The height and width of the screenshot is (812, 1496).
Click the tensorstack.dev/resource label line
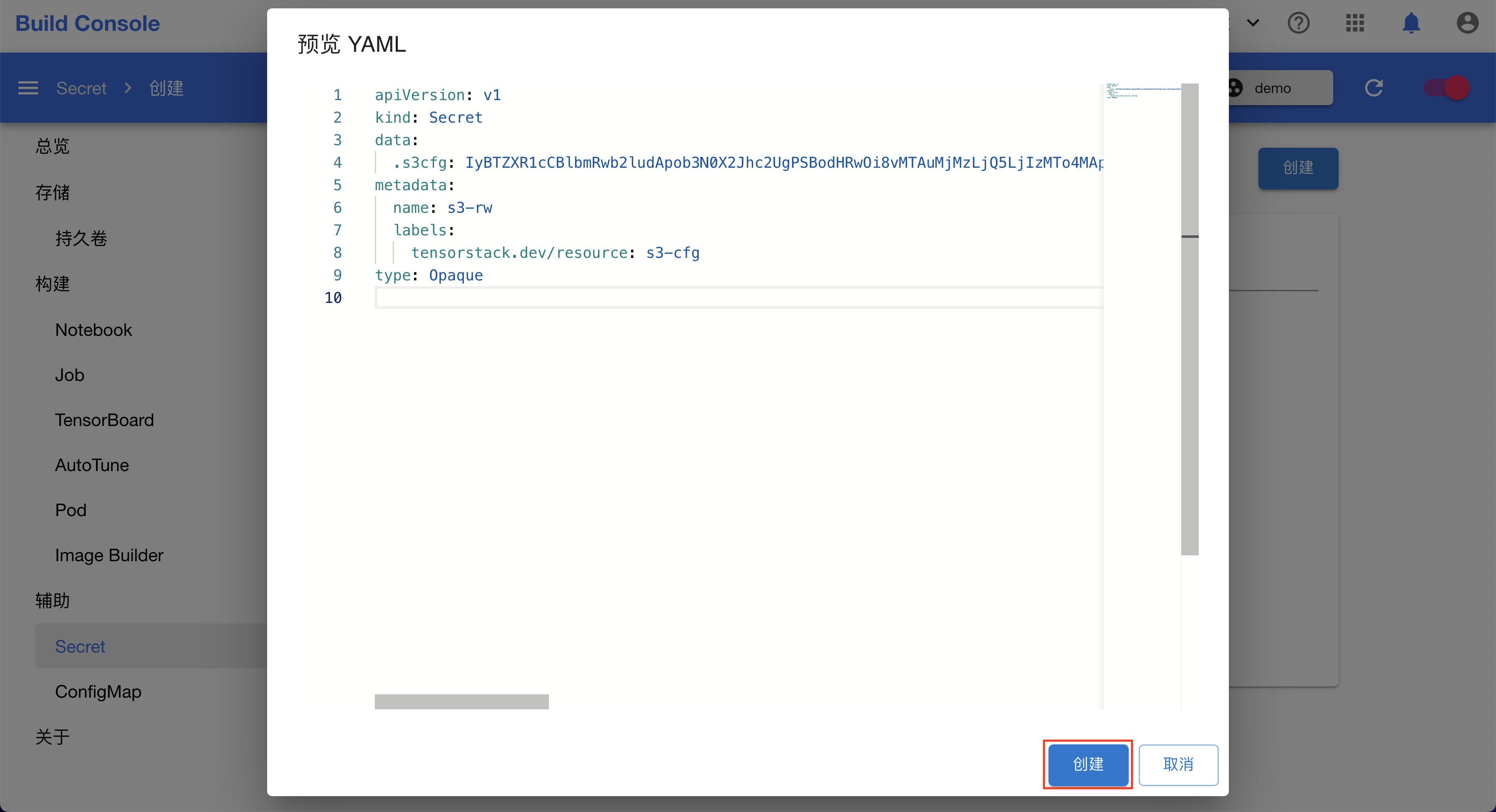[x=555, y=252]
